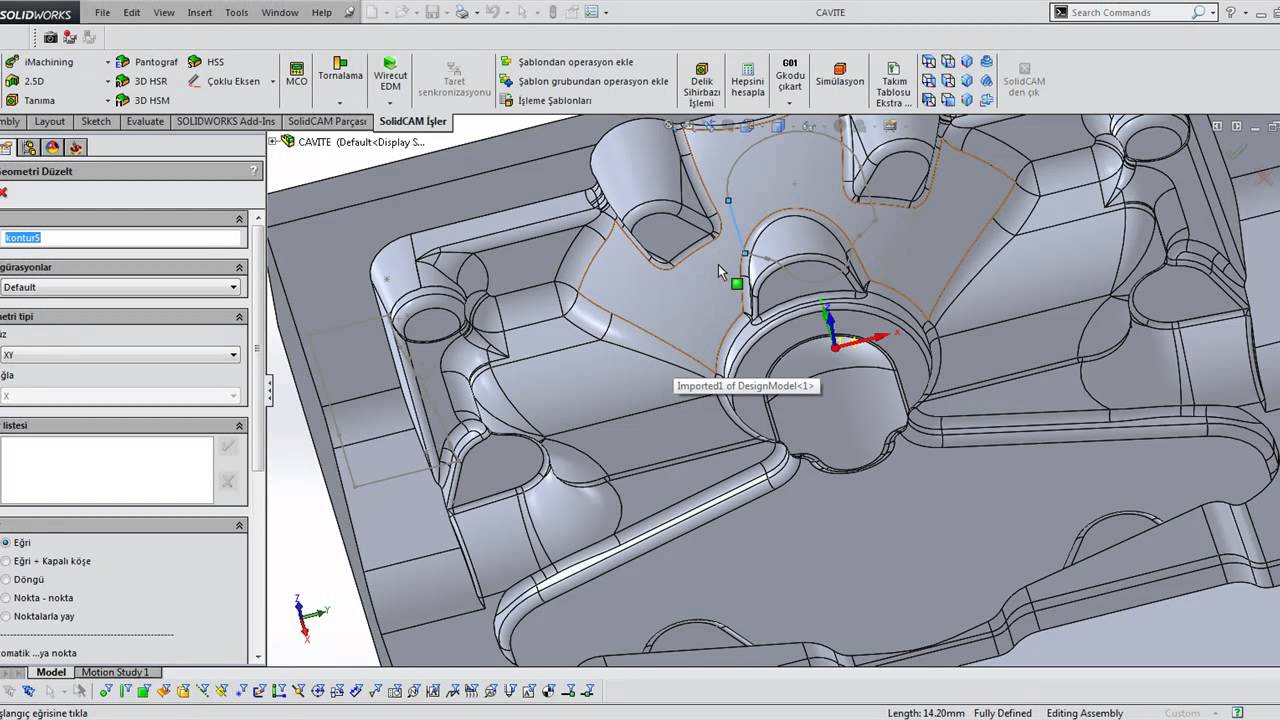Click the Wirecut EDM icon
This screenshot has height=720, width=1280.
click(x=391, y=74)
